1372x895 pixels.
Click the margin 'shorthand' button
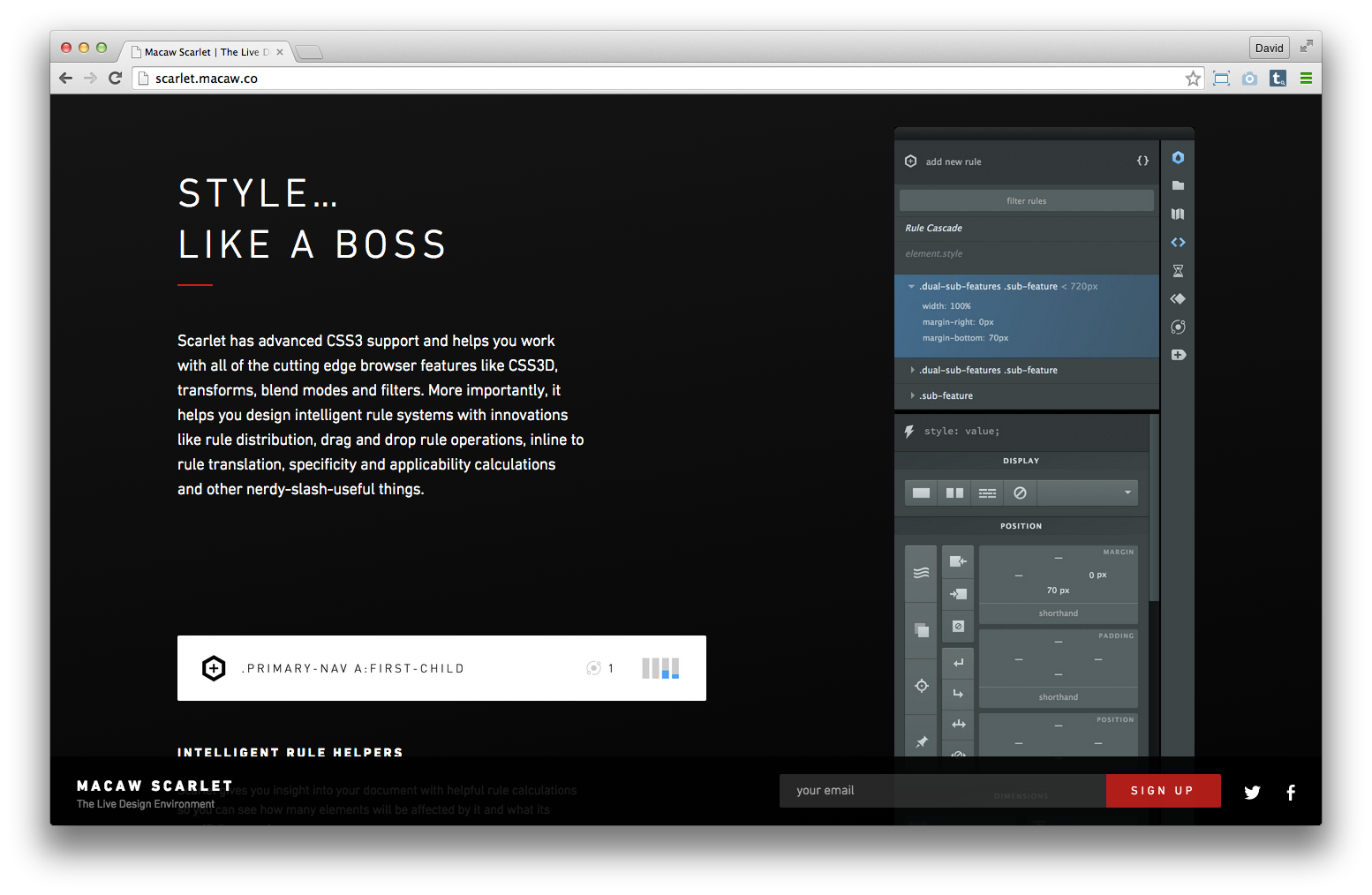(1058, 613)
